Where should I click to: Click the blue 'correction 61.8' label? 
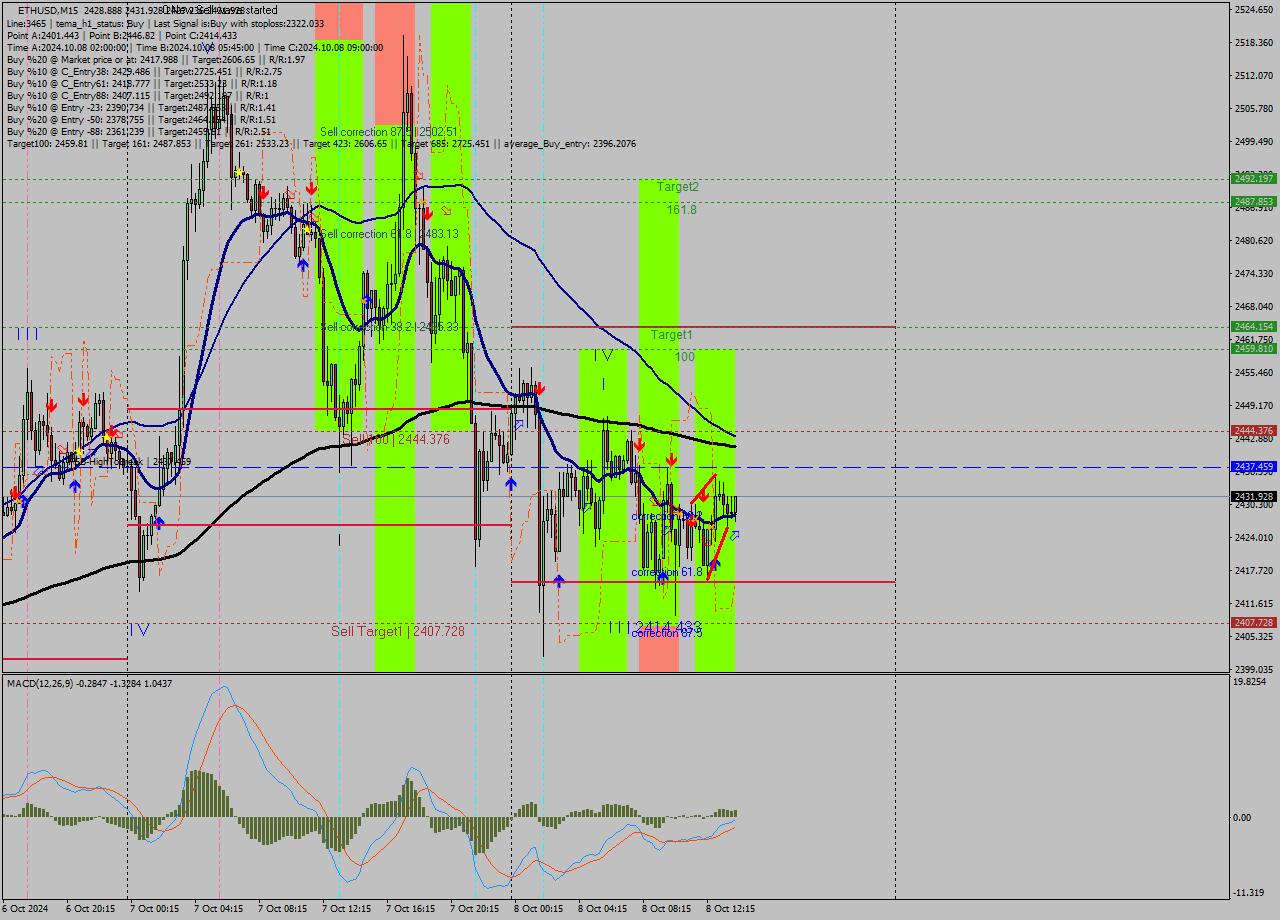(667, 572)
